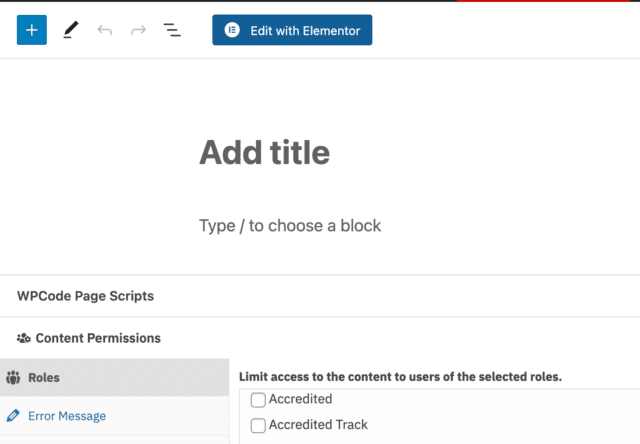Click the 'Limit access to the content' description
Viewport: 640px width, 444px height.
tap(400, 377)
